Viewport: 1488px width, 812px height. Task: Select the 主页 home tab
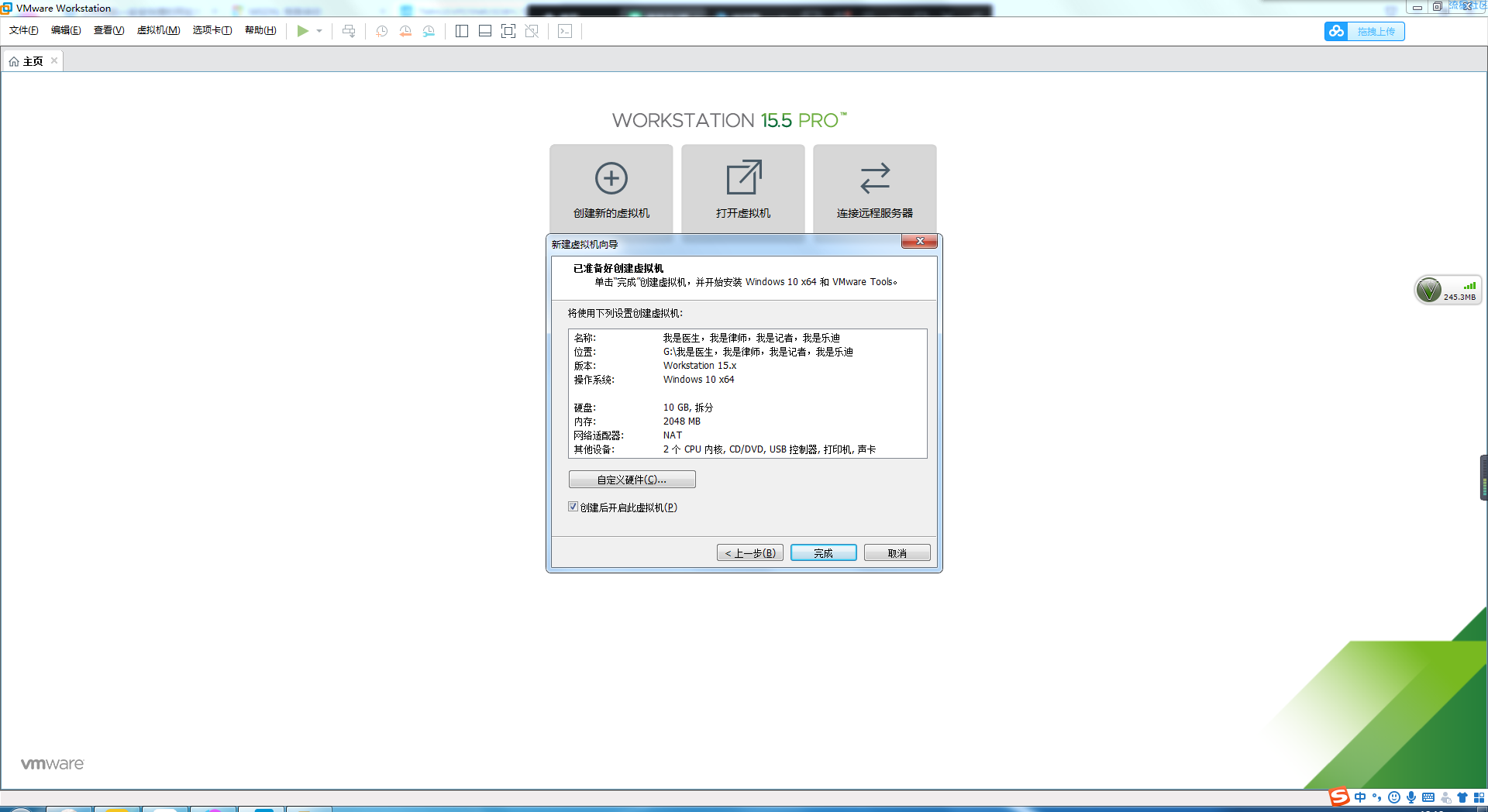[33, 61]
